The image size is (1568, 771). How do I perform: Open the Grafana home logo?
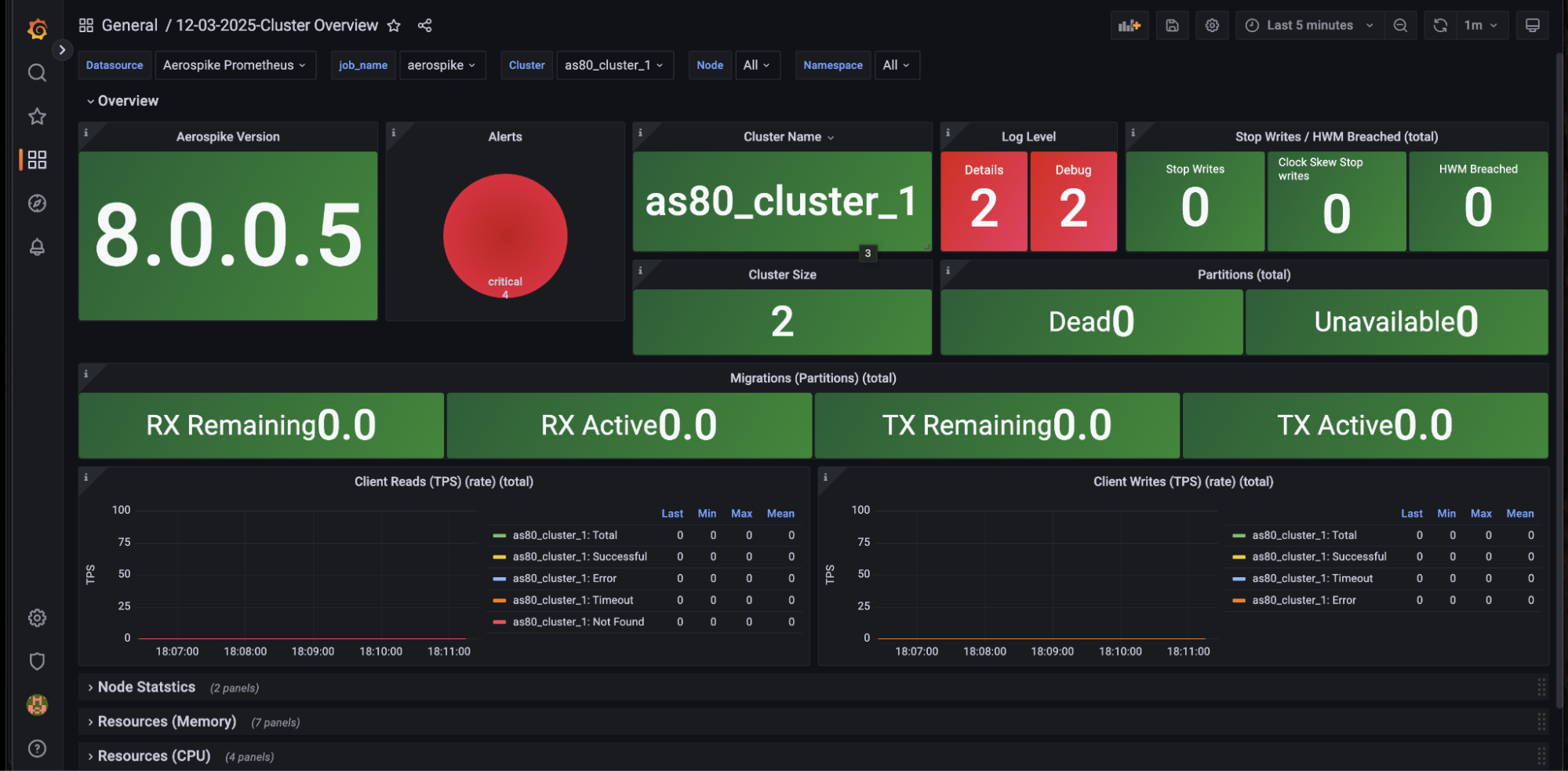[37, 29]
